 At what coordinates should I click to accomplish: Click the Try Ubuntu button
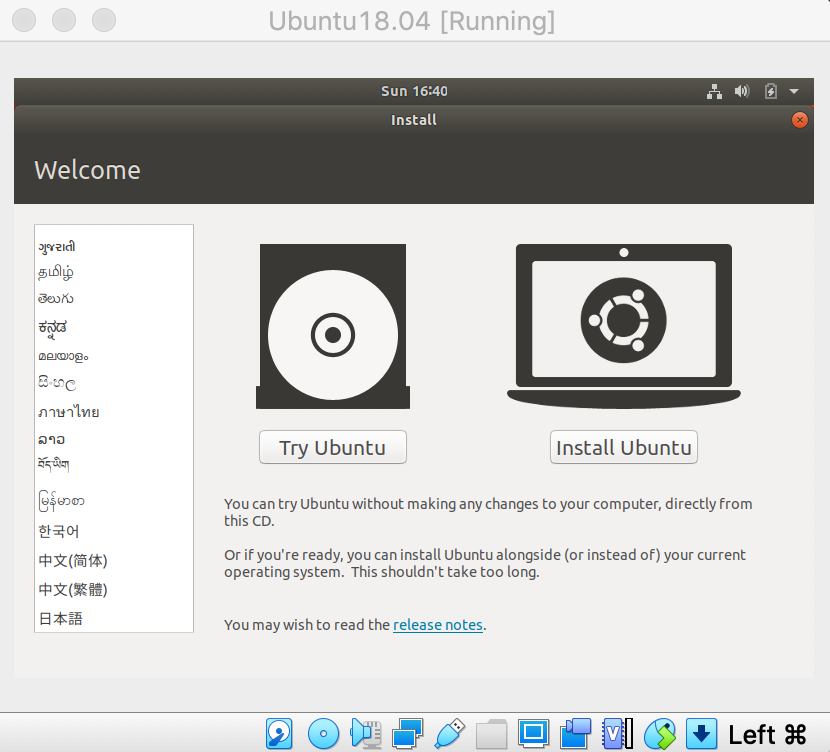coord(332,447)
